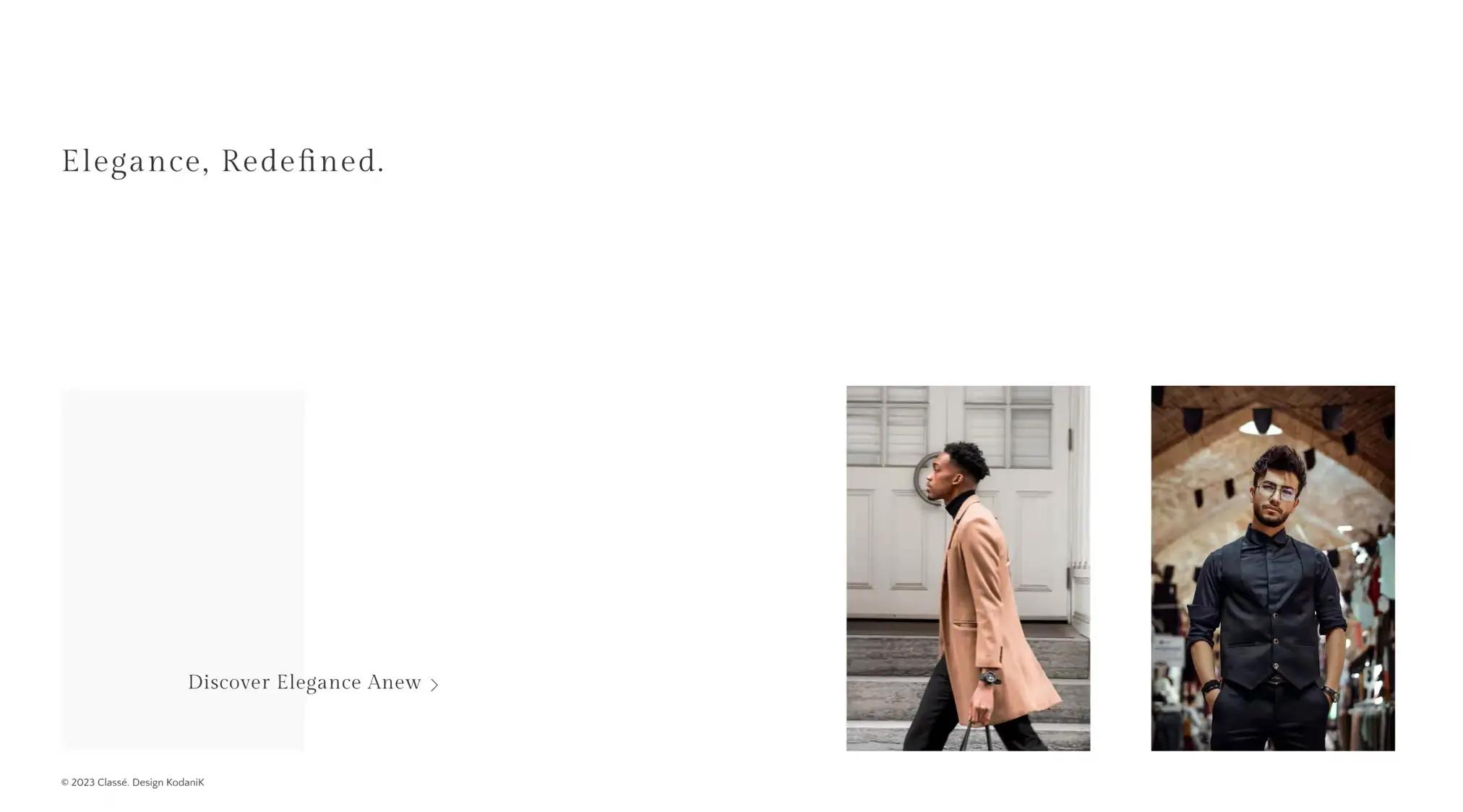Screen dimensions: 1463x812
Task: Click the Elegance, Redefined. heading
Action: pyautogui.click(x=223, y=161)
